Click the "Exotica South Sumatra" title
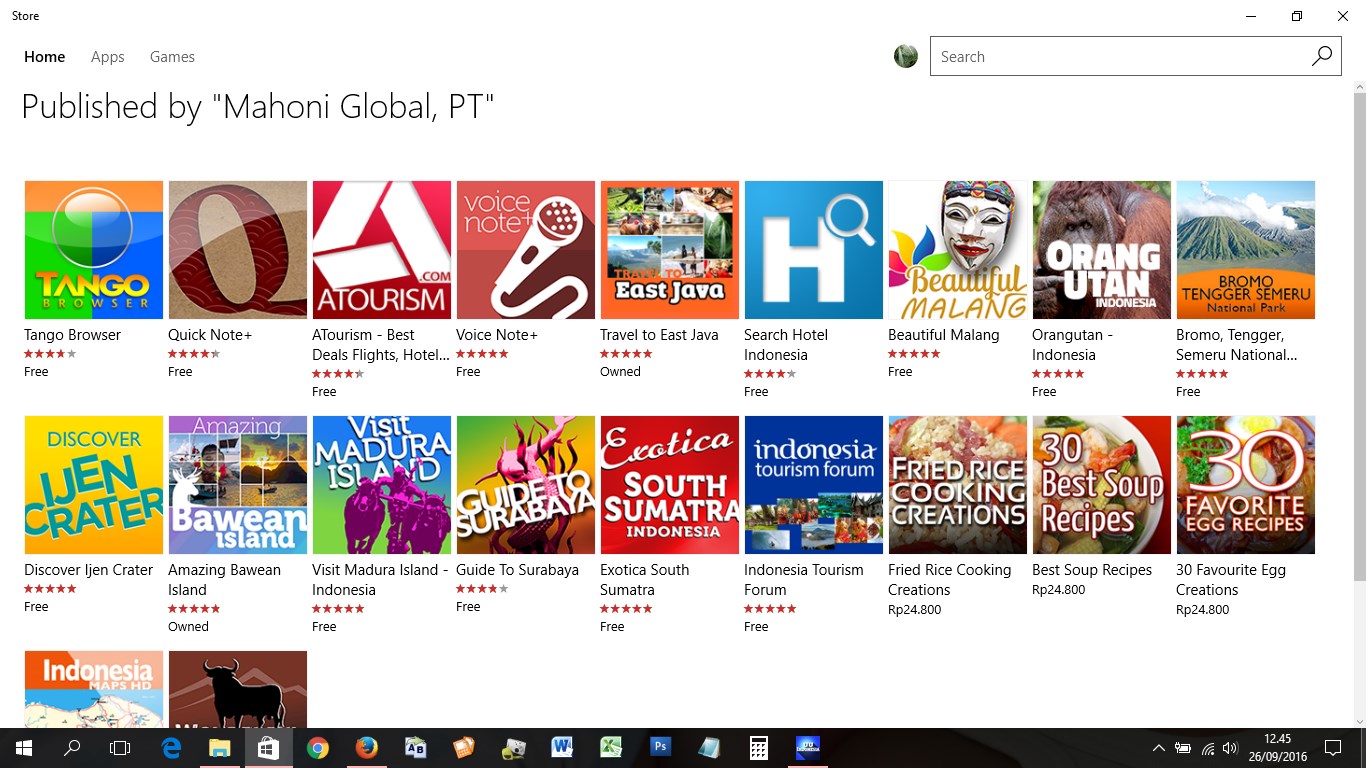The height and width of the screenshot is (768, 1366). point(645,580)
